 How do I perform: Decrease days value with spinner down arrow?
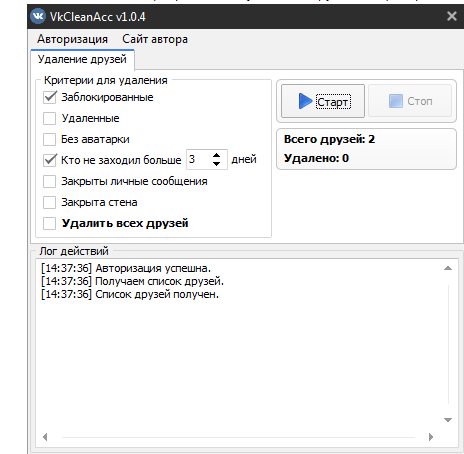[216, 164]
